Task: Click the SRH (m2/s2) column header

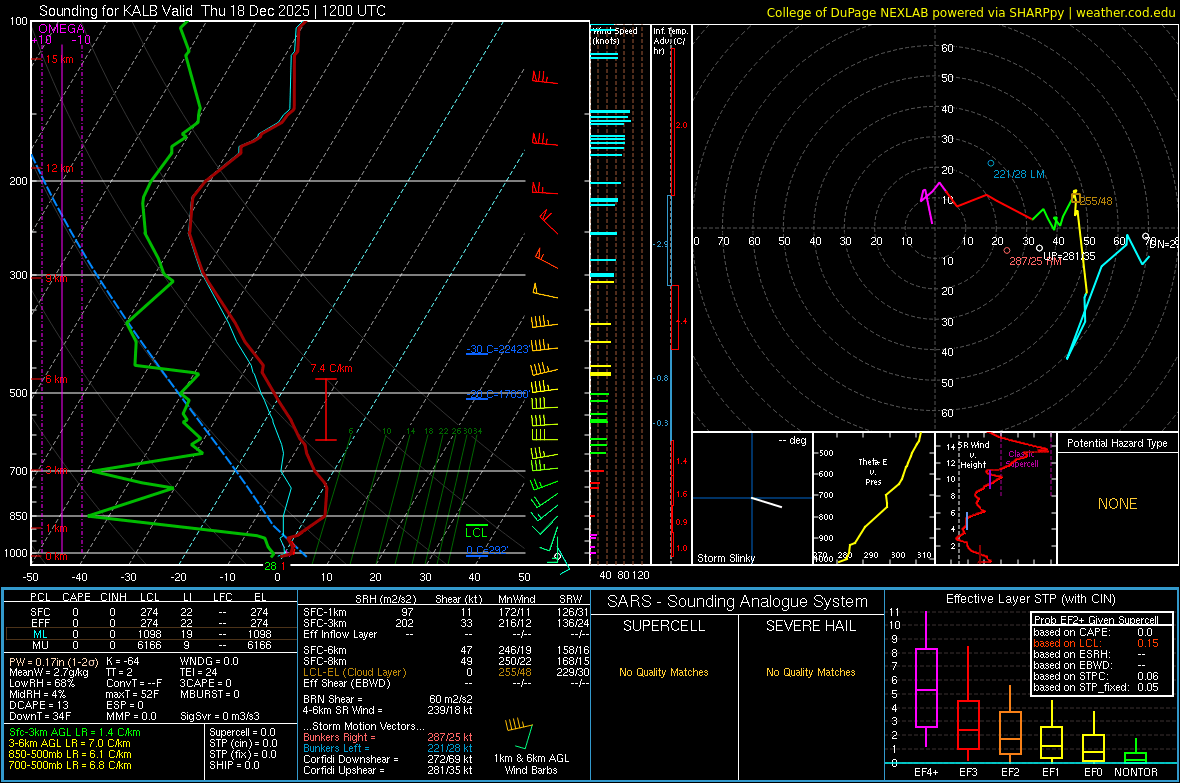Action: pos(385,599)
